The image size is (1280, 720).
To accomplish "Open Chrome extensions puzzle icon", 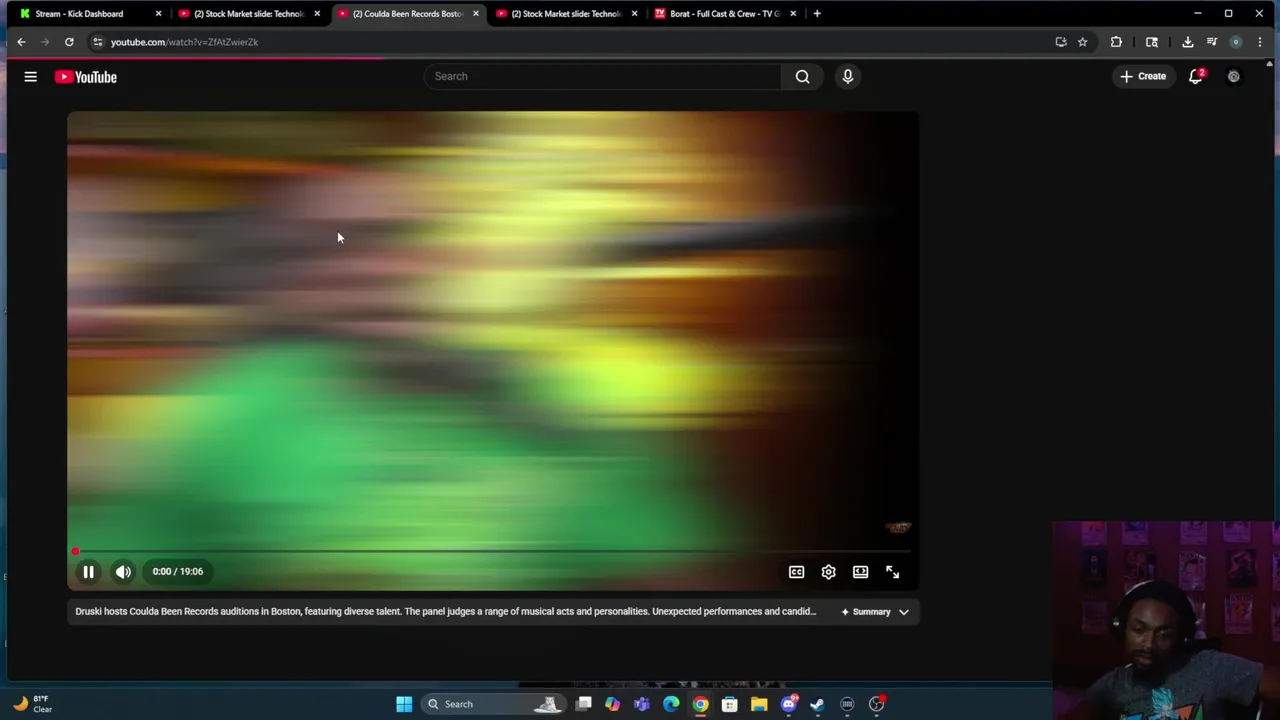I will pyautogui.click(x=1116, y=42).
